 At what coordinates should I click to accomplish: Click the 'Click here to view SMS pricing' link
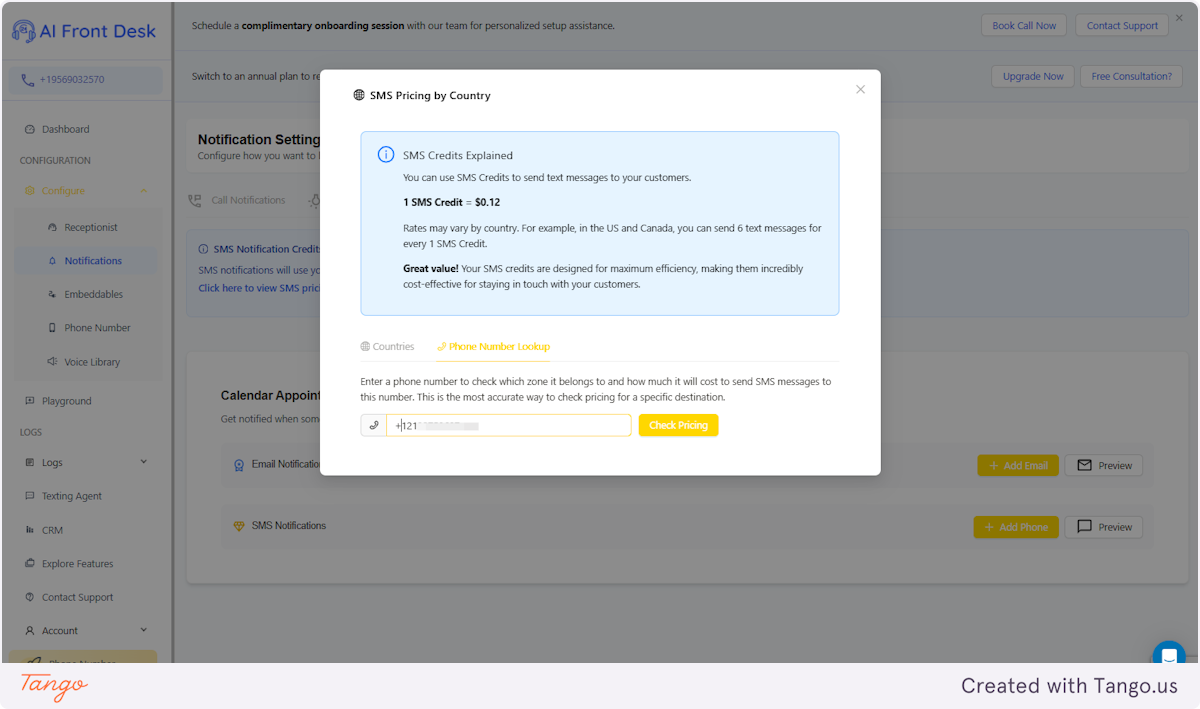pos(259,288)
